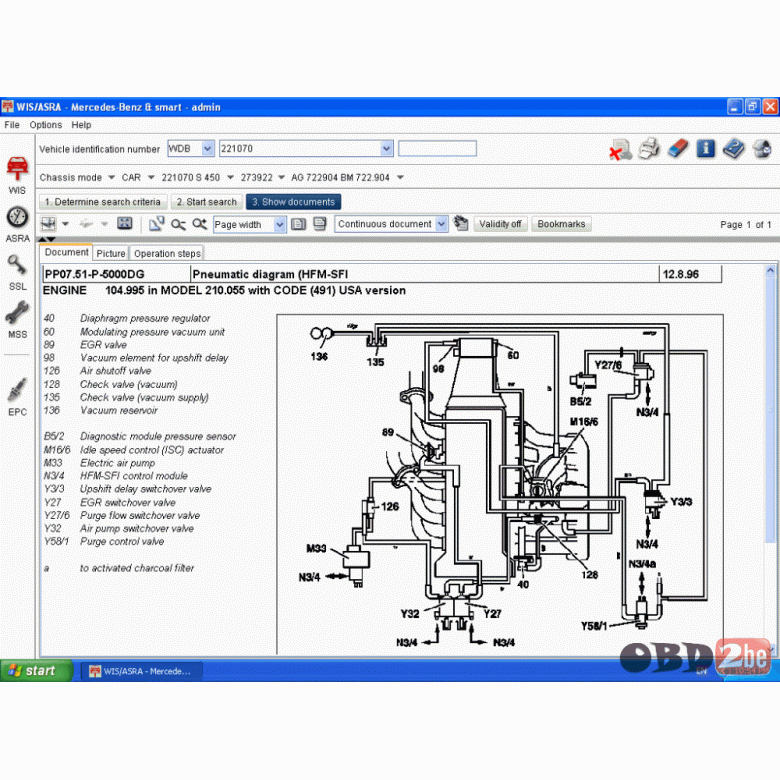780x780 pixels.
Task: Click the 'Electric air pump' legend entry
Action: coord(117,463)
